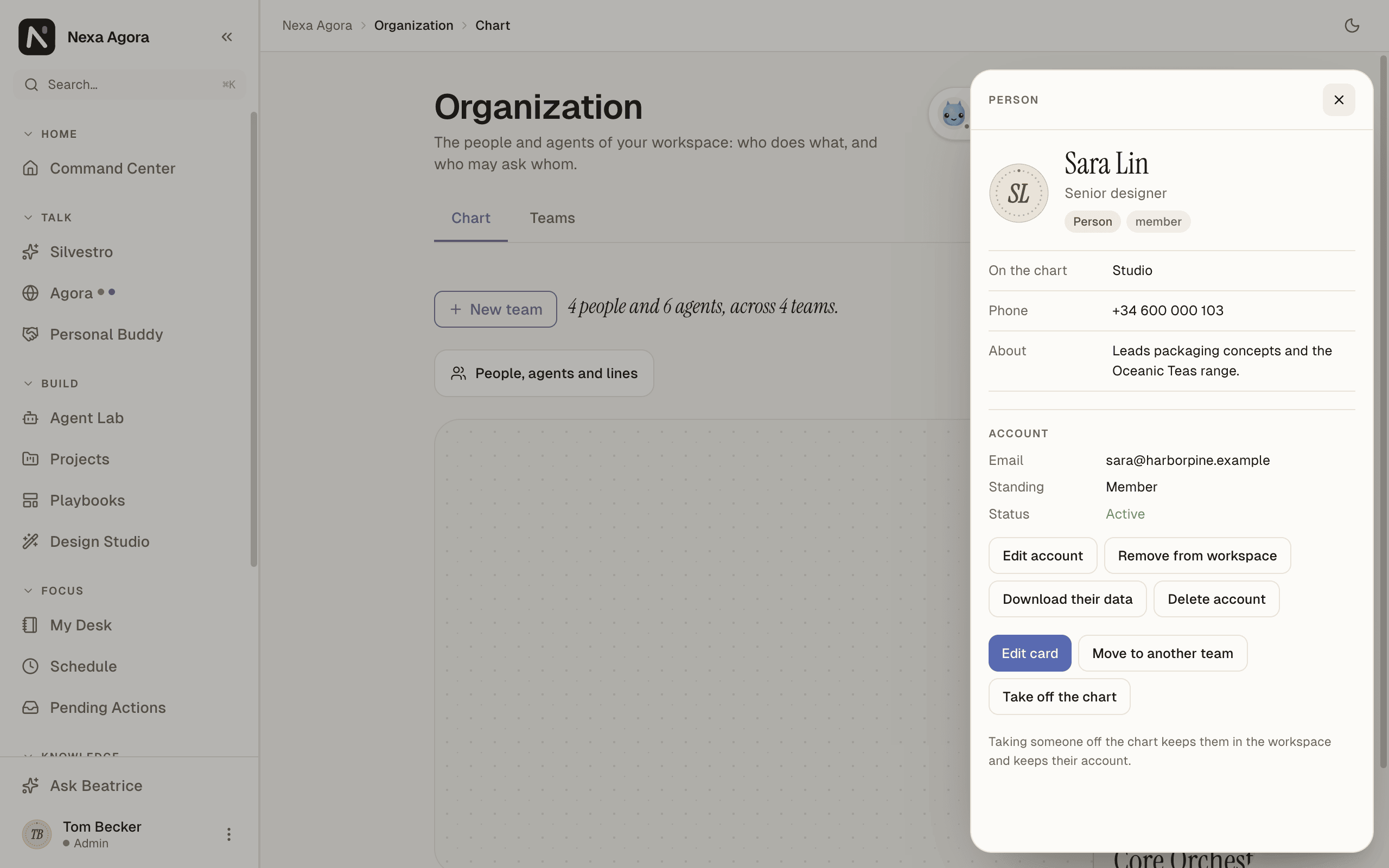Open Tom Becker user options menu
Viewport: 1389px width, 868px height.
coord(228,834)
